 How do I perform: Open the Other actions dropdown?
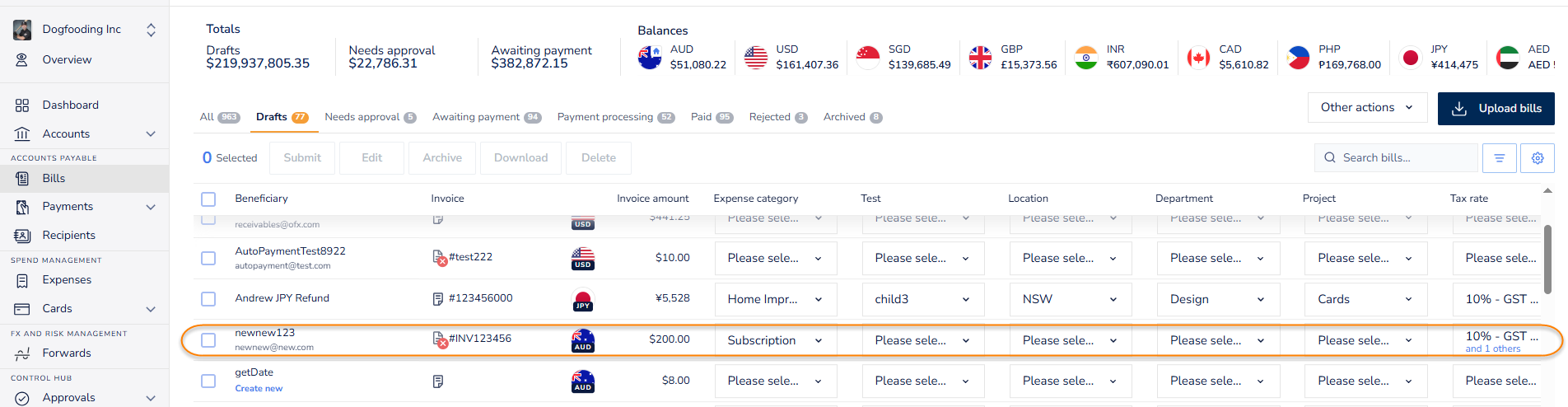1367,107
